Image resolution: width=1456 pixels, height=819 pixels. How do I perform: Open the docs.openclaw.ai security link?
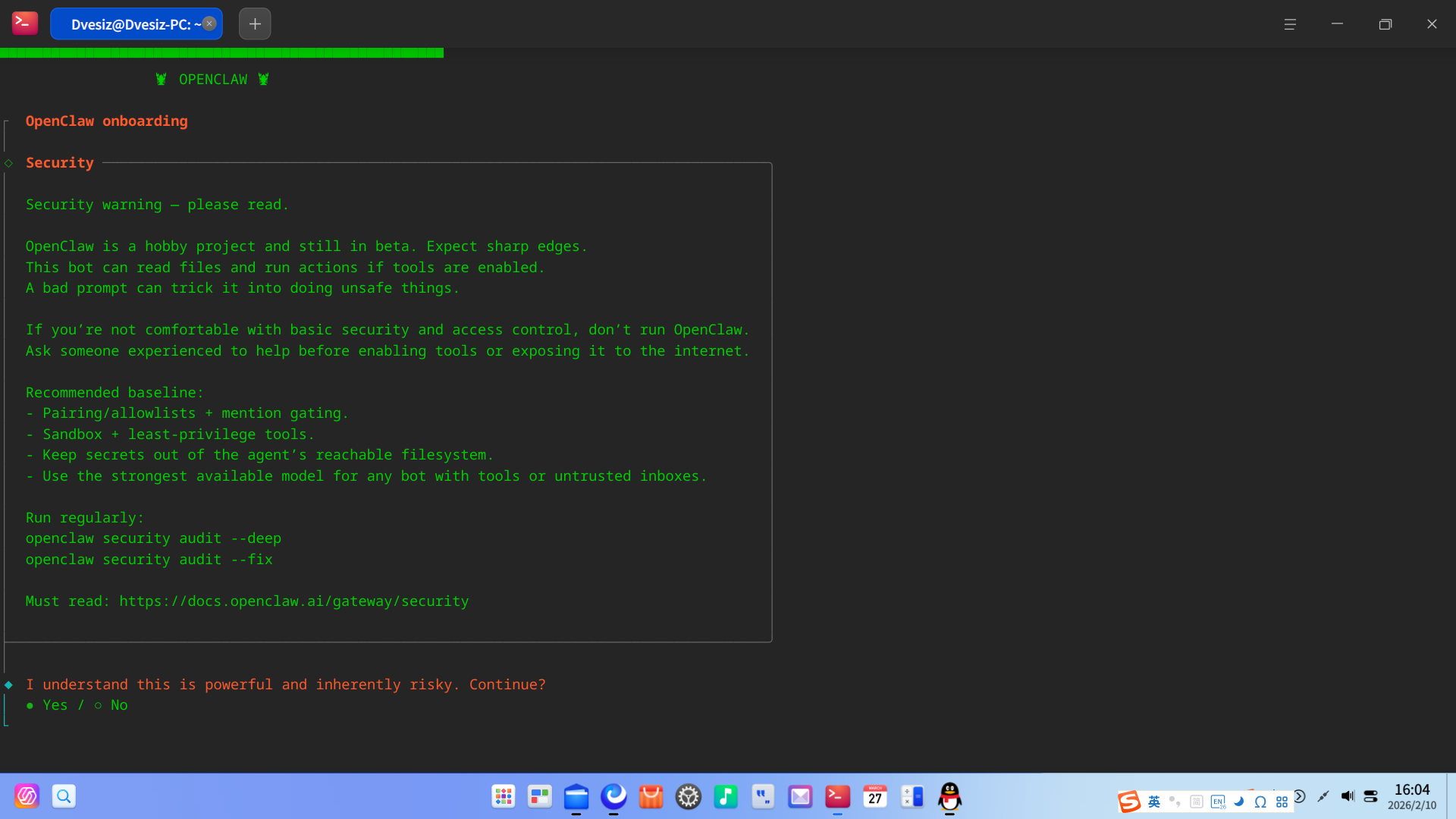coord(294,601)
